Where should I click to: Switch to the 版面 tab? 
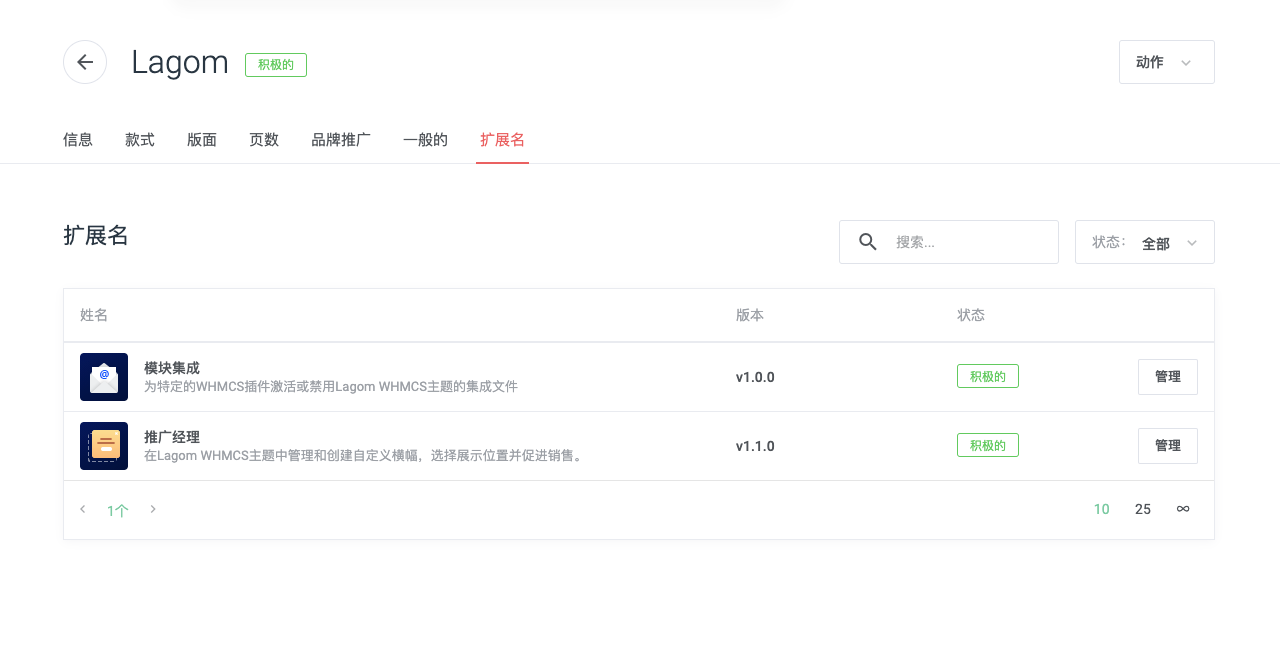point(202,140)
